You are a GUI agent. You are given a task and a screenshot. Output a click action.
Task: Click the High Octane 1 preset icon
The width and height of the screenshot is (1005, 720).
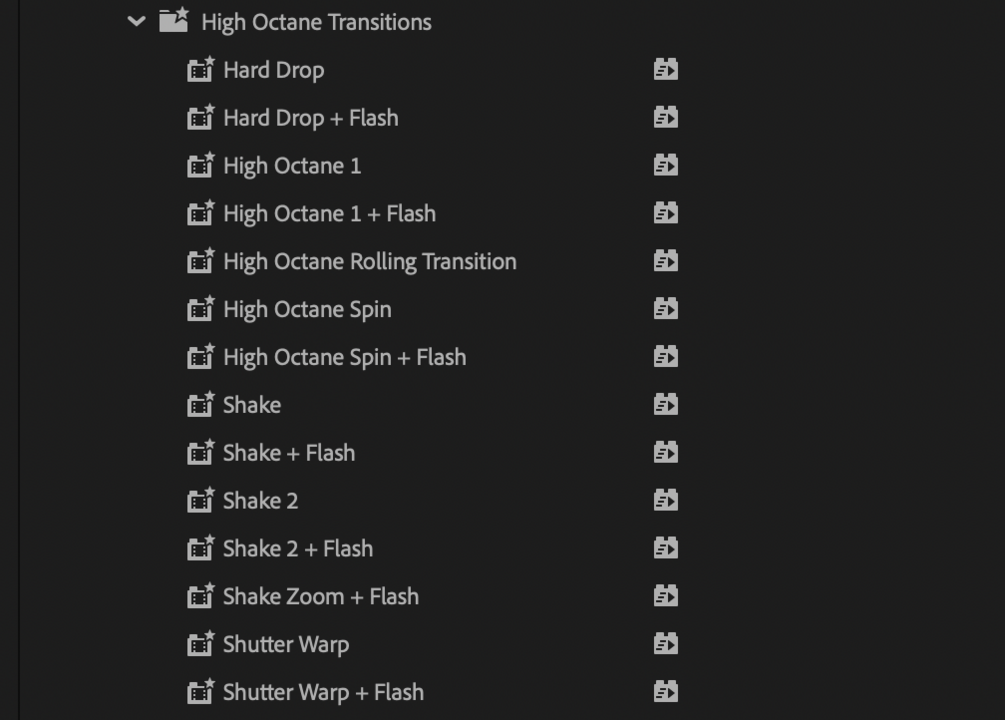click(x=201, y=166)
